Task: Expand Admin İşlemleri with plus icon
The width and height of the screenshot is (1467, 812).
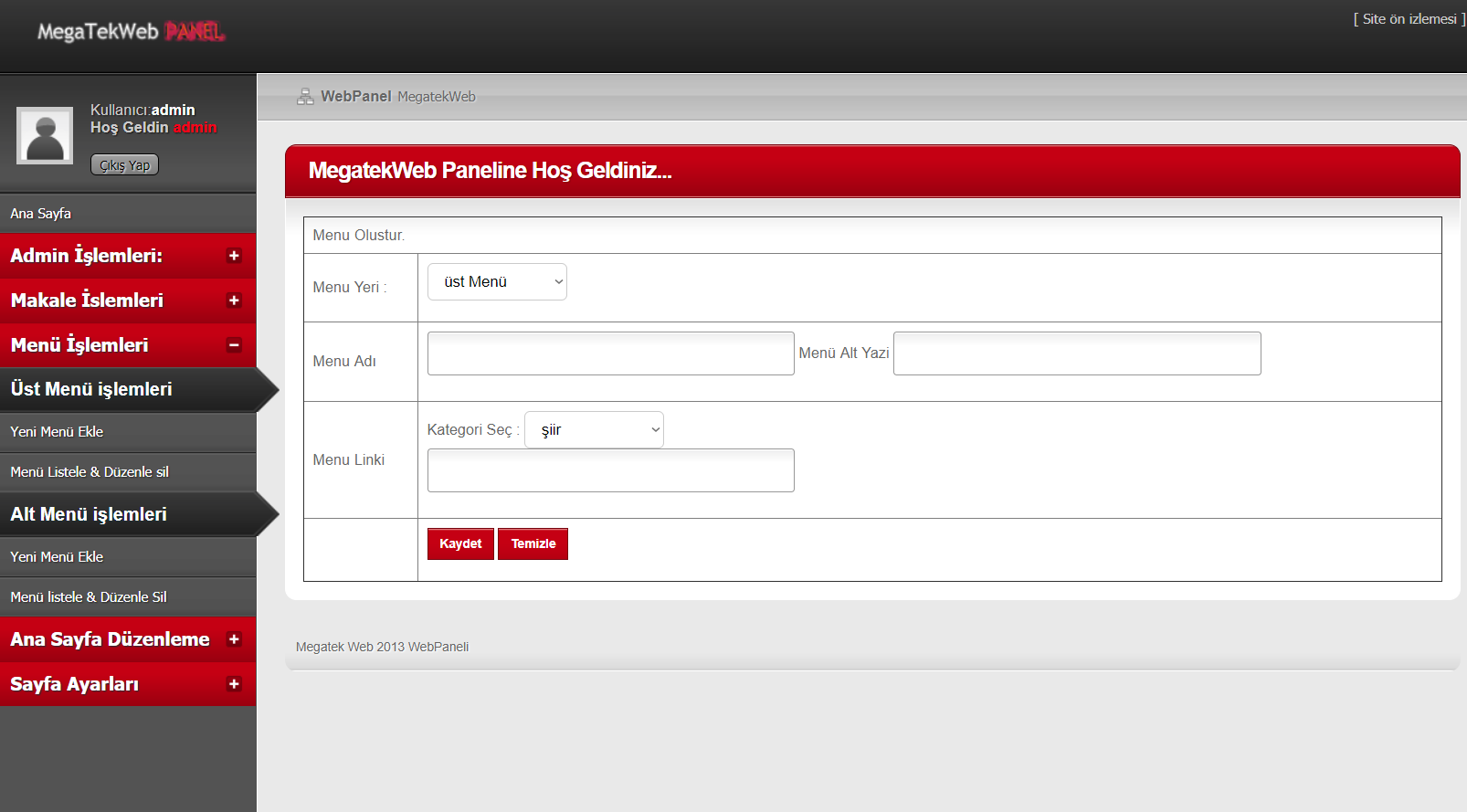Action: [x=234, y=256]
